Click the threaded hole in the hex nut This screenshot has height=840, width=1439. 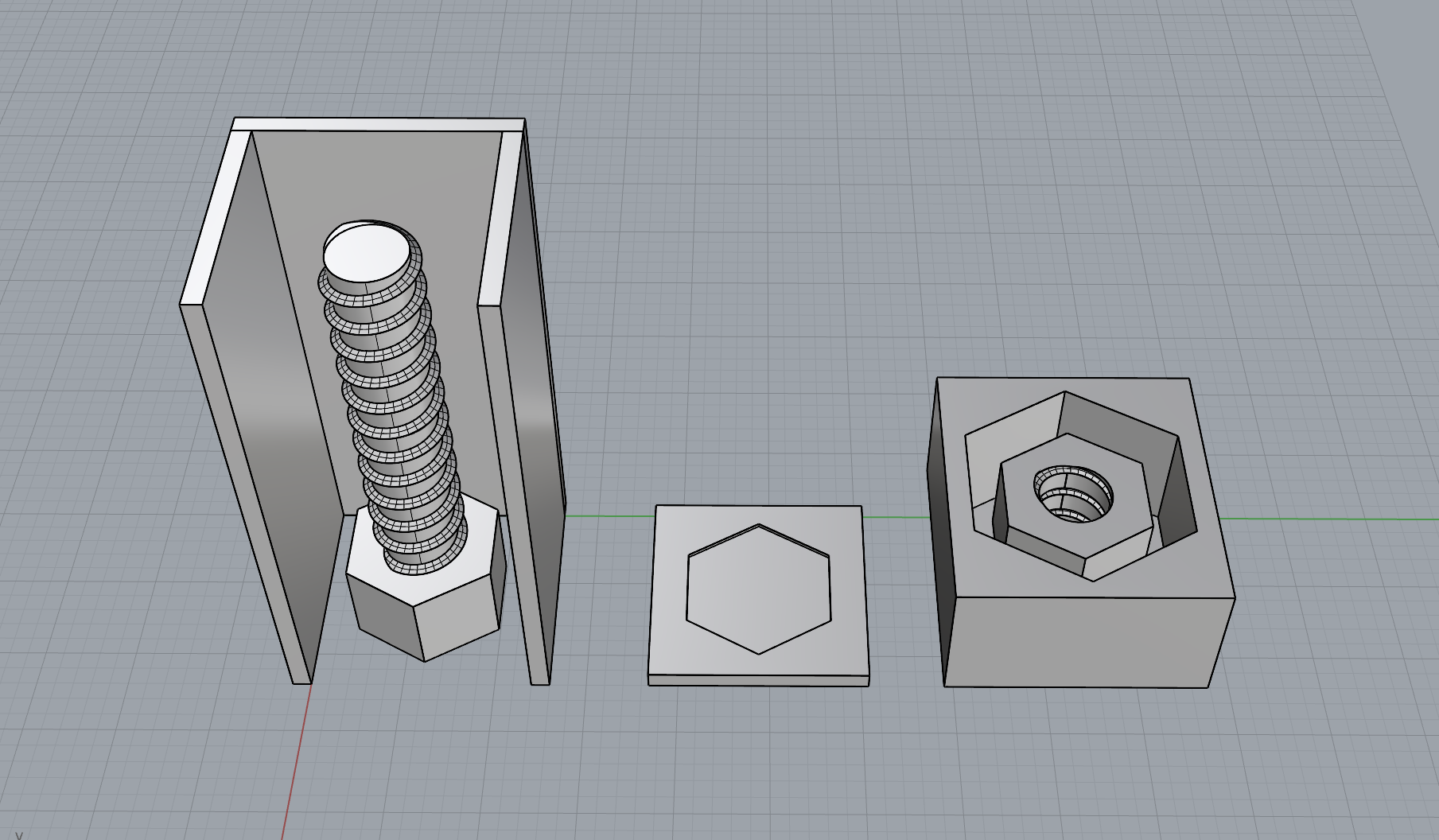[x=1074, y=495]
